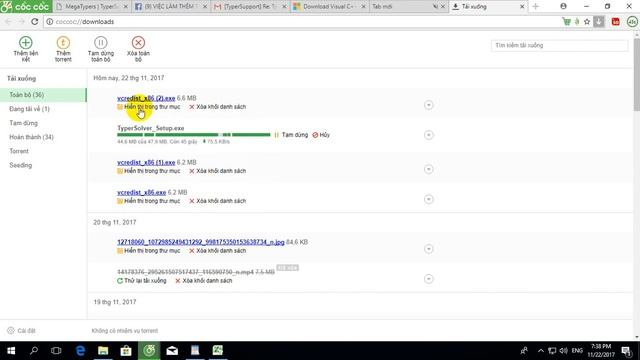Open the Windows Start menu
This screenshot has width=640, height=360.
click(x=11, y=351)
